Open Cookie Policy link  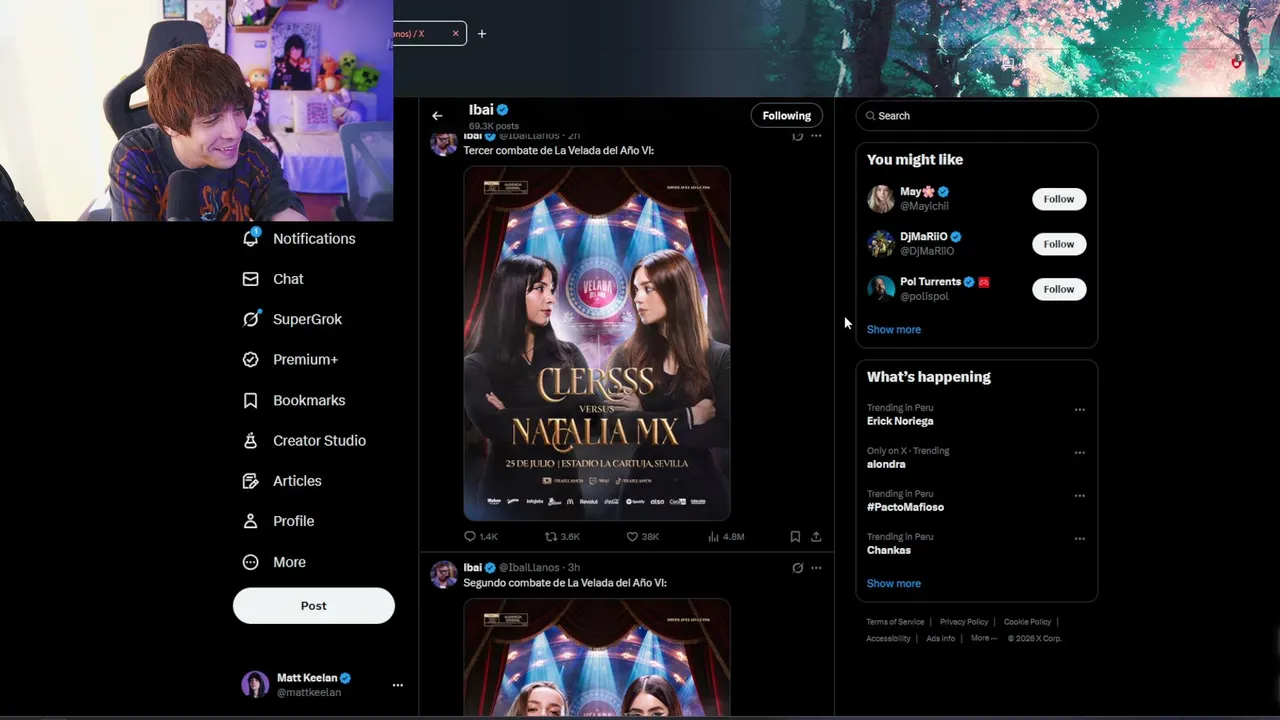click(x=1027, y=622)
